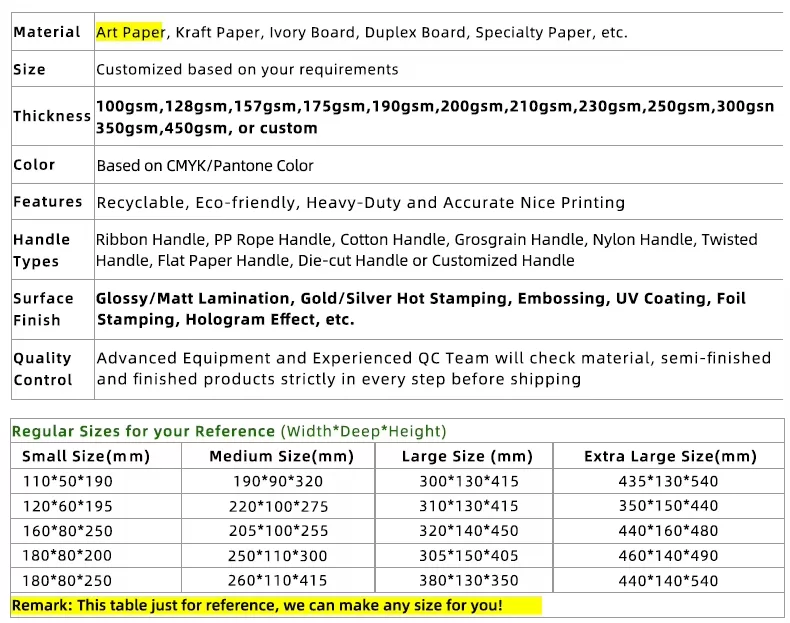Click the 460*140*490 extra large cell
790x623 pixels.
point(670,555)
